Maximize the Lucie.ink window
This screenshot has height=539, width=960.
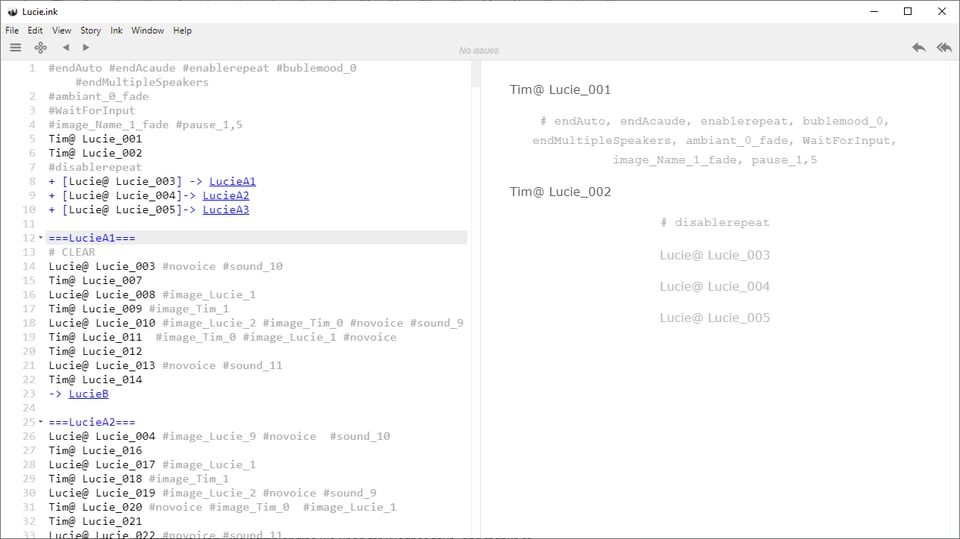[908, 12]
